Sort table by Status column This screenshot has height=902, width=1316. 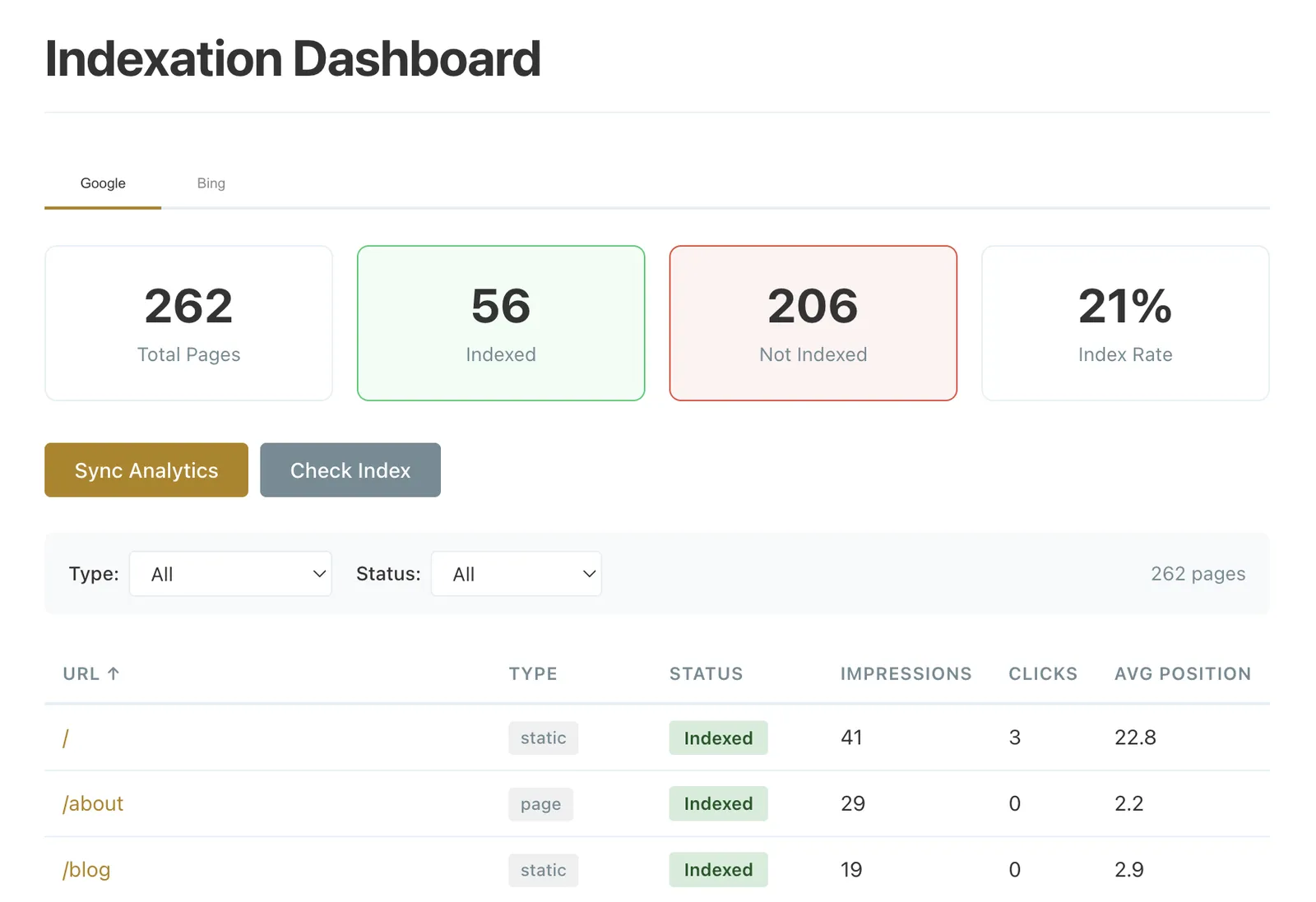[x=706, y=673]
